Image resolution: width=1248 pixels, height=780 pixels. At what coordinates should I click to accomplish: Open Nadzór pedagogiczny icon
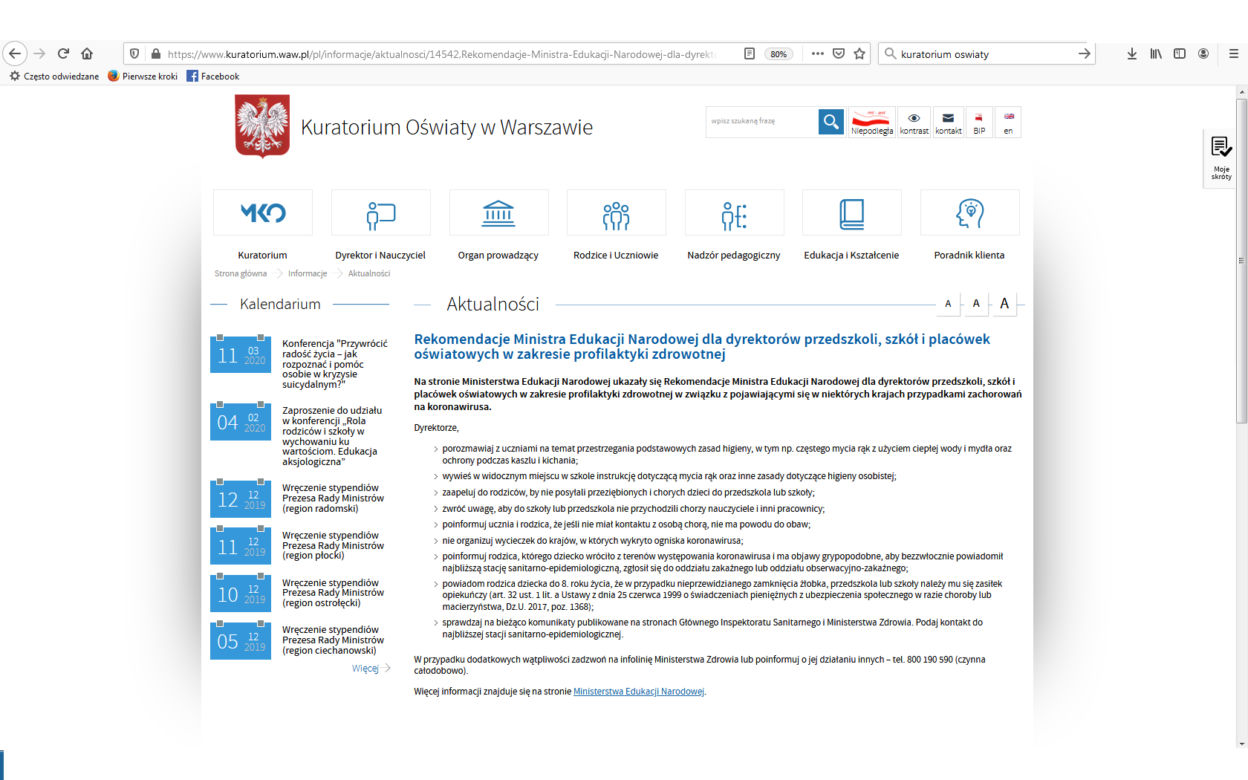[734, 212]
